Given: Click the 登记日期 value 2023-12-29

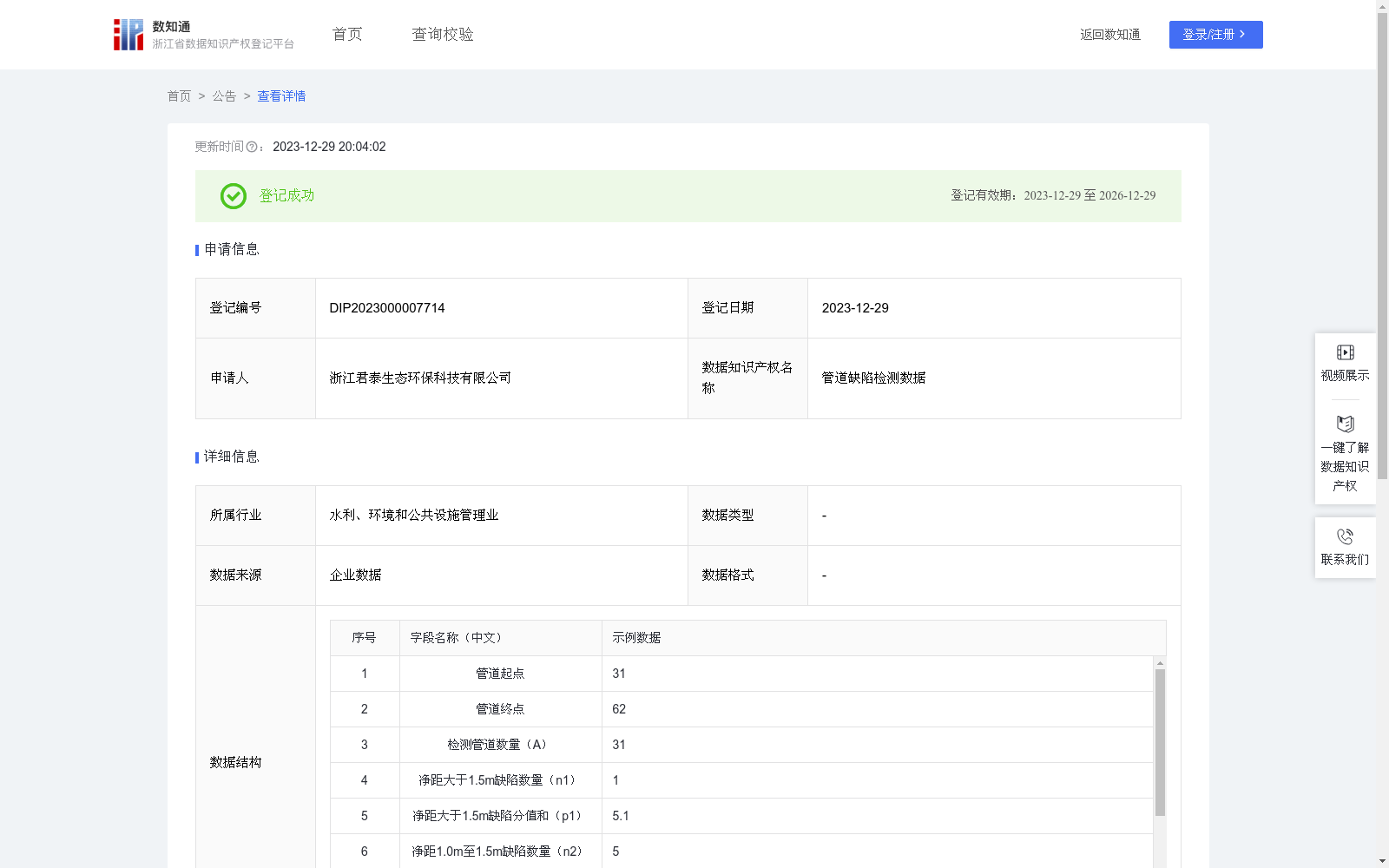Looking at the screenshot, I should (855, 308).
